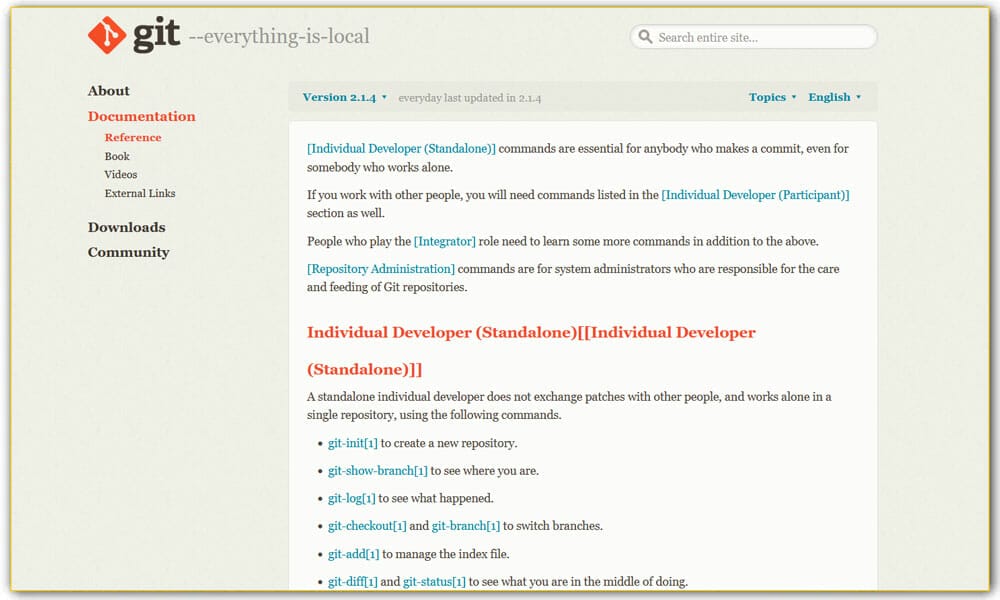The width and height of the screenshot is (1000, 600).
Task: Follow the Individual Developer (Participant) link
Action: 755,195
